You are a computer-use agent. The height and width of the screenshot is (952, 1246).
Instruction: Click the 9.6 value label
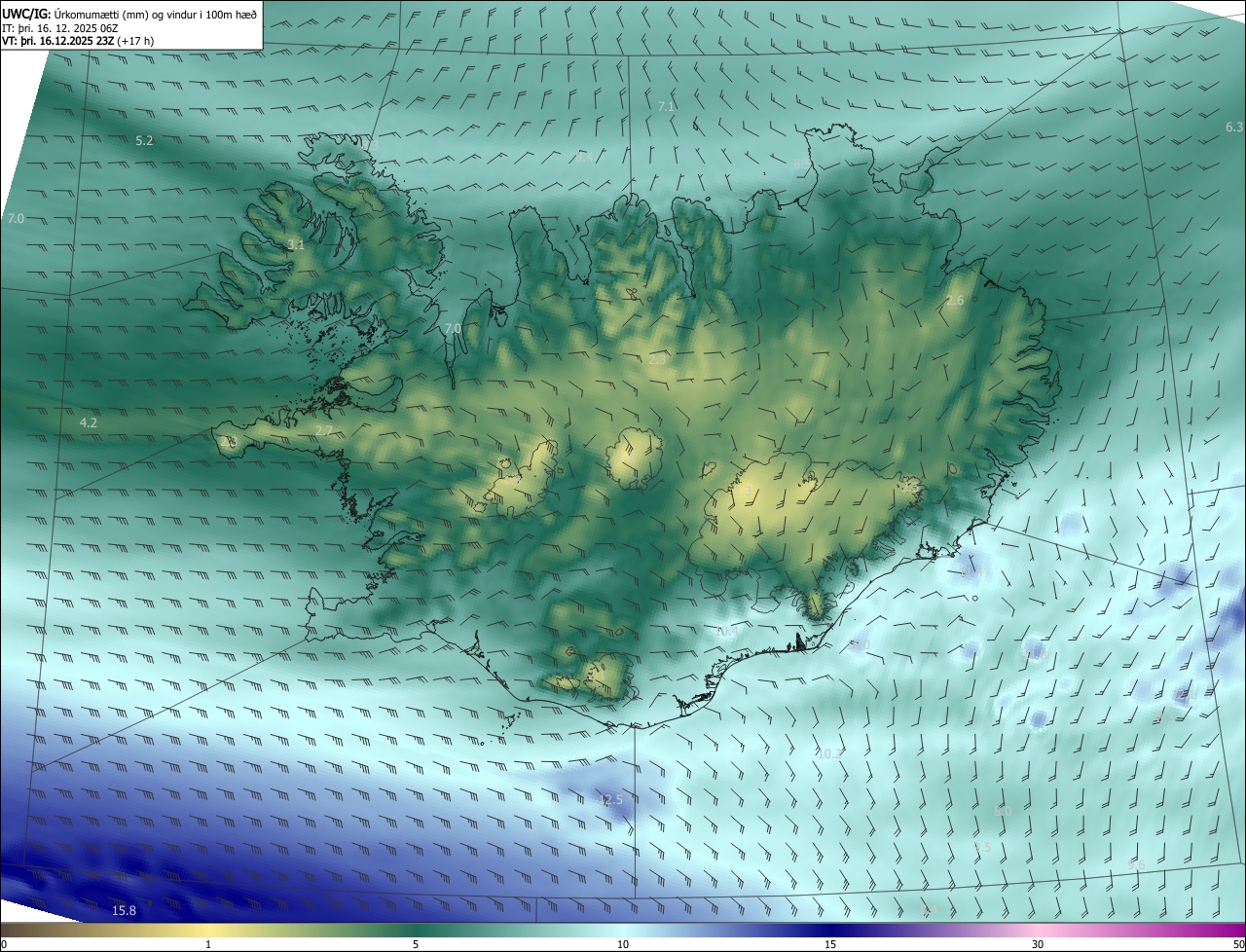pyautogui.click(x=1136, y=864)
